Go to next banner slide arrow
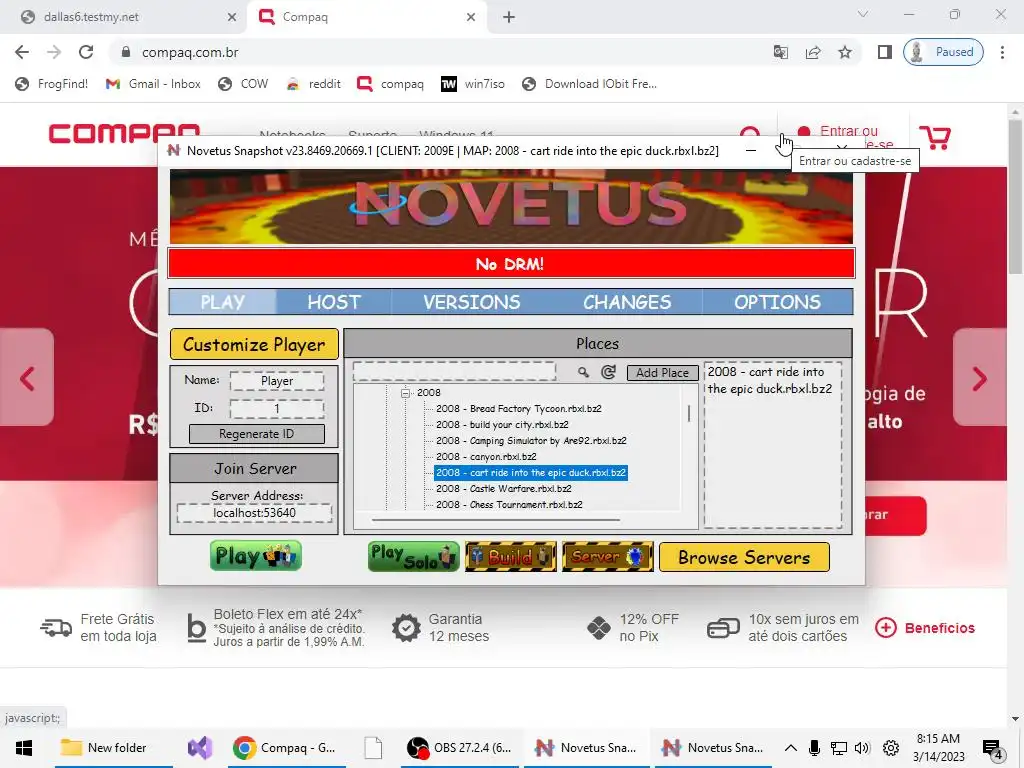Image resolution: width=1024 pixels, height=768 pixels. pyautogui.click(x=980, y=378)
